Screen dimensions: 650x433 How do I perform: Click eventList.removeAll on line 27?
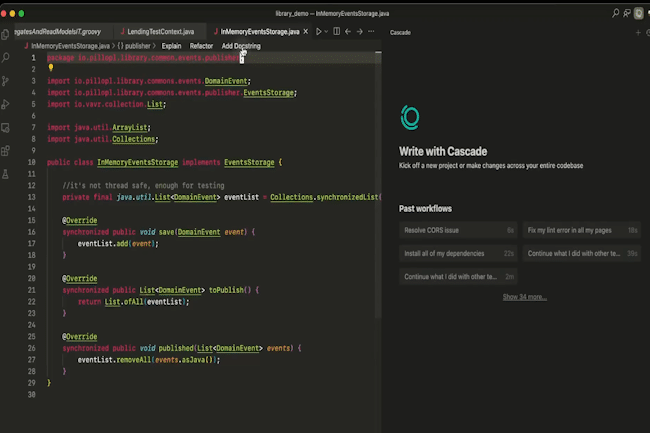114,359
